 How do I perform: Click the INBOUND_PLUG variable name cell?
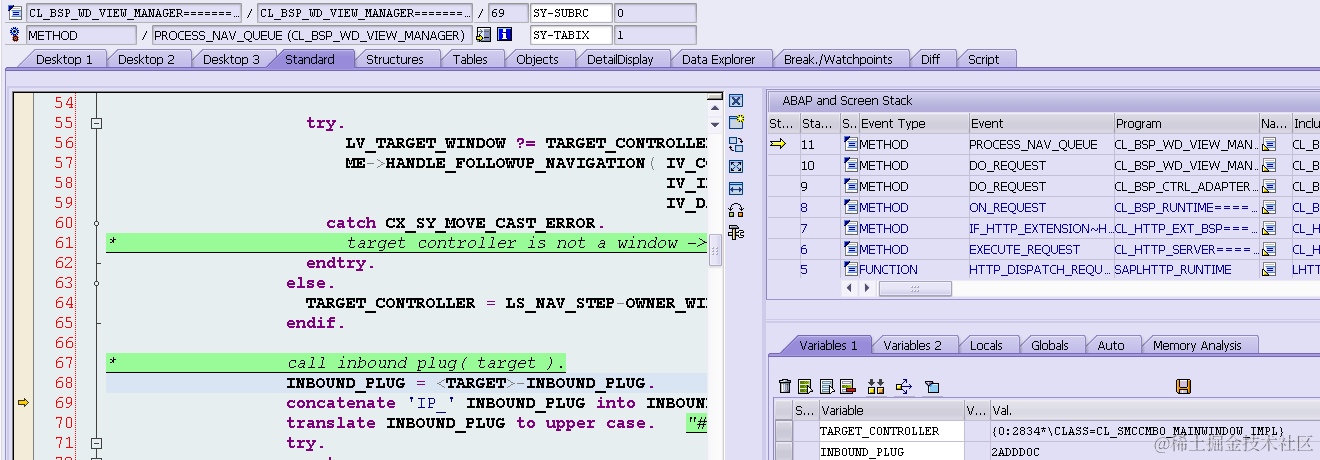pos(890,452)
